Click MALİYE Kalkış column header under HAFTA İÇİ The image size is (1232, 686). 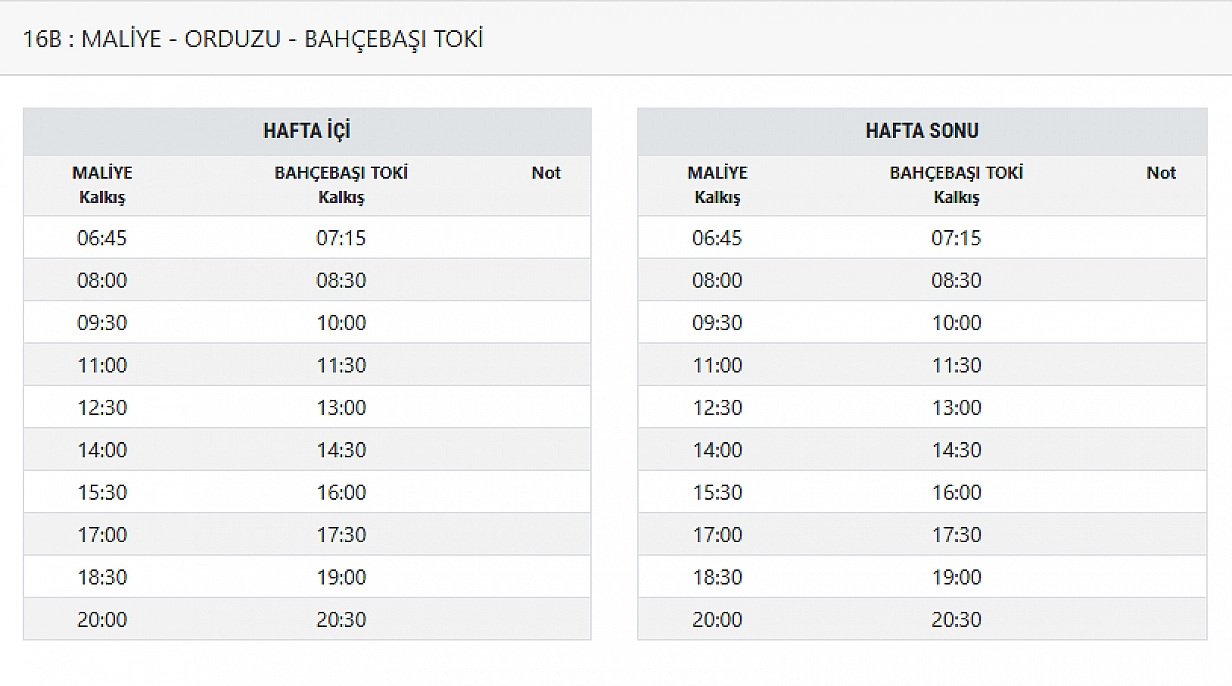pos(102,185)
